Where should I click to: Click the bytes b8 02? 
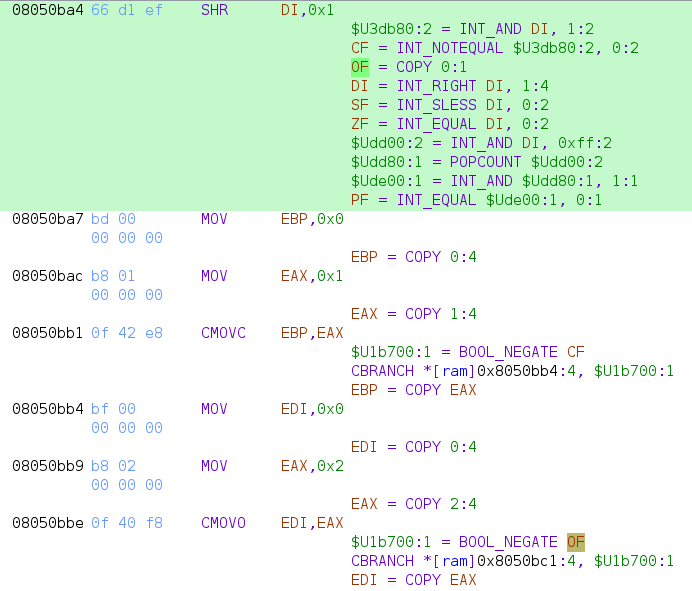point(113,466)
